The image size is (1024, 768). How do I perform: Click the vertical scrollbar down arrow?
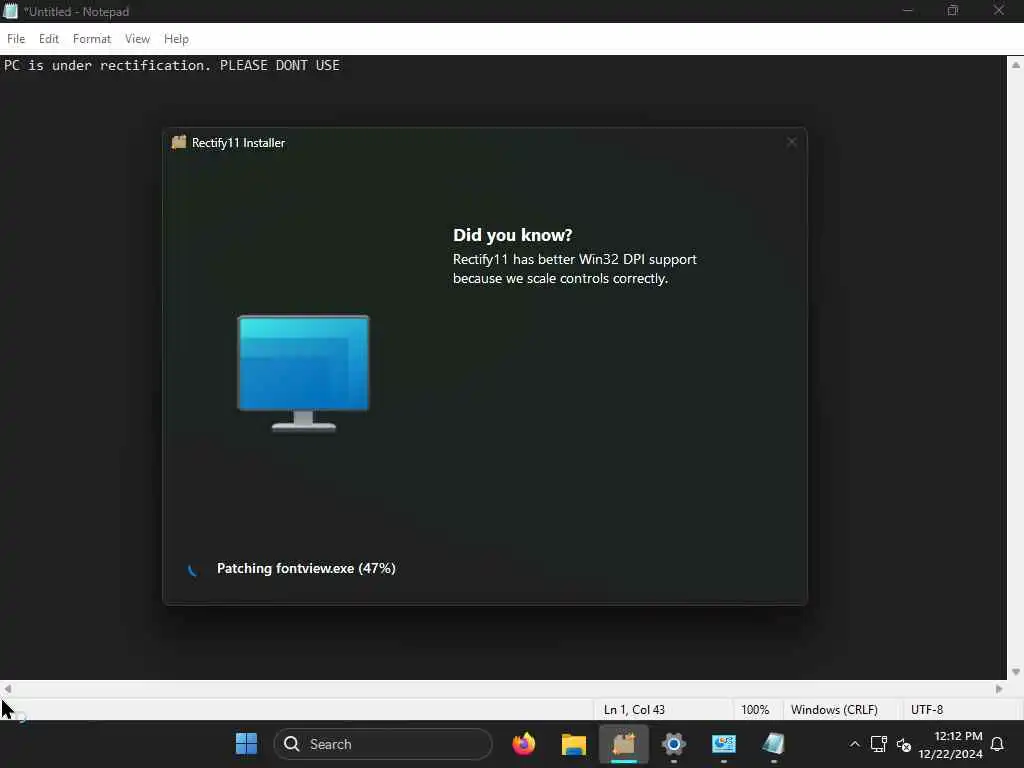[1016, 672]
